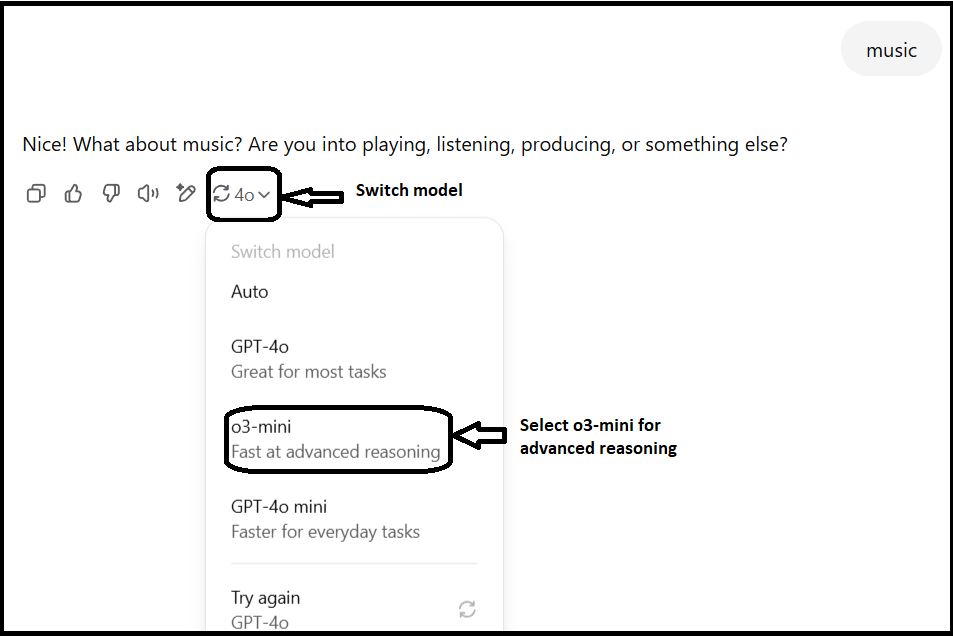
Task: Collapse the model list via the 4o chevron
Action: [x=264, y=195]
